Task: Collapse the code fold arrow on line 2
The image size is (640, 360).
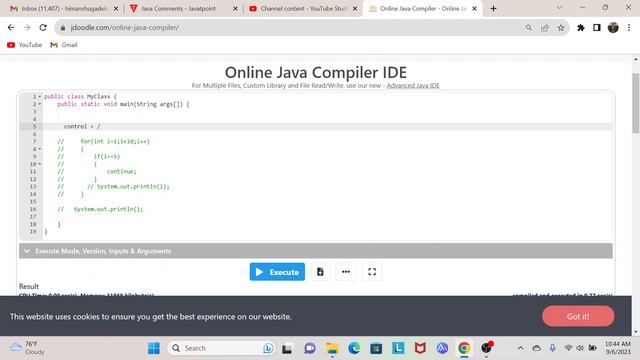Action: click(40, 104)
